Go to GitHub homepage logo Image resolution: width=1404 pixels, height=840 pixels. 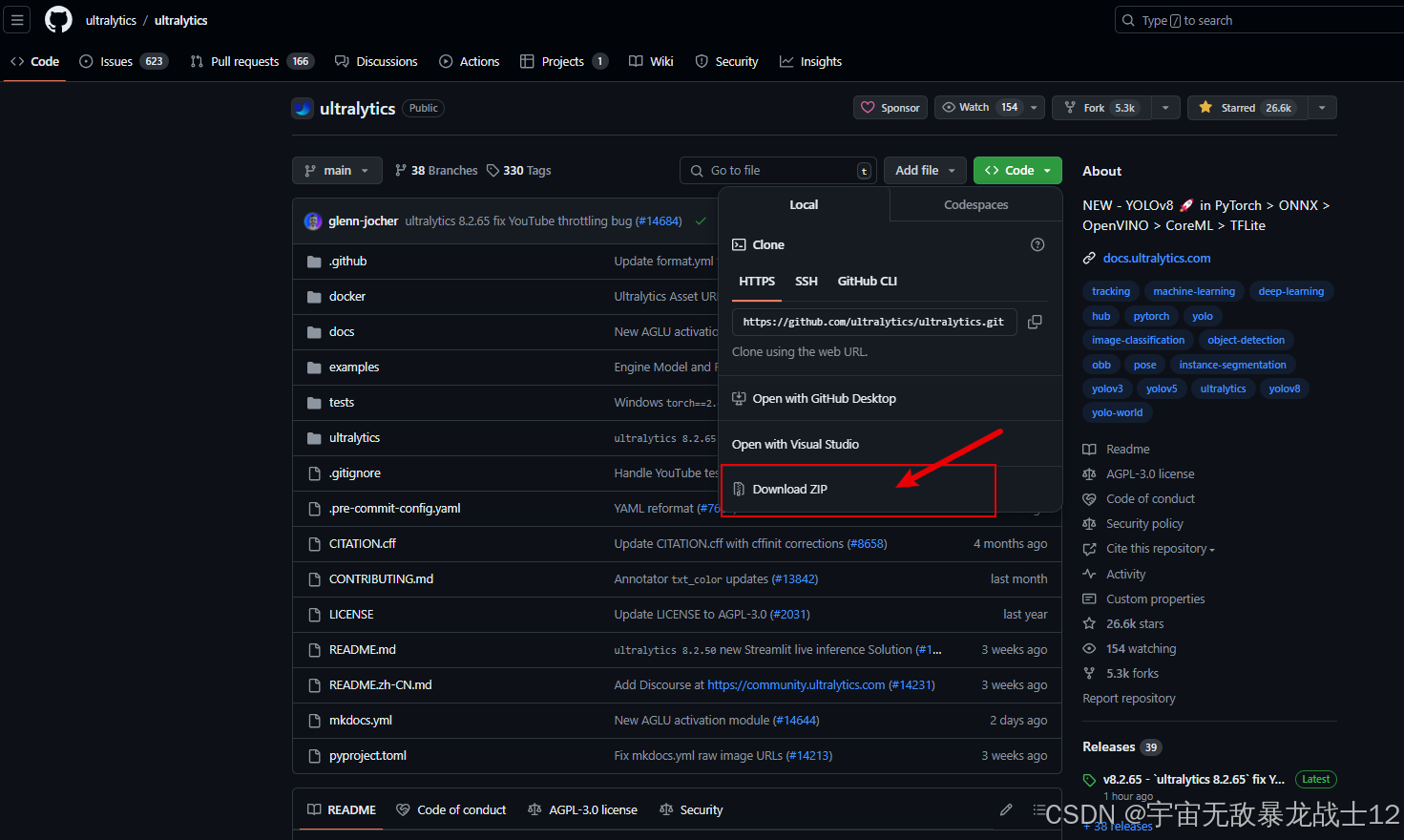coord(58,20)
